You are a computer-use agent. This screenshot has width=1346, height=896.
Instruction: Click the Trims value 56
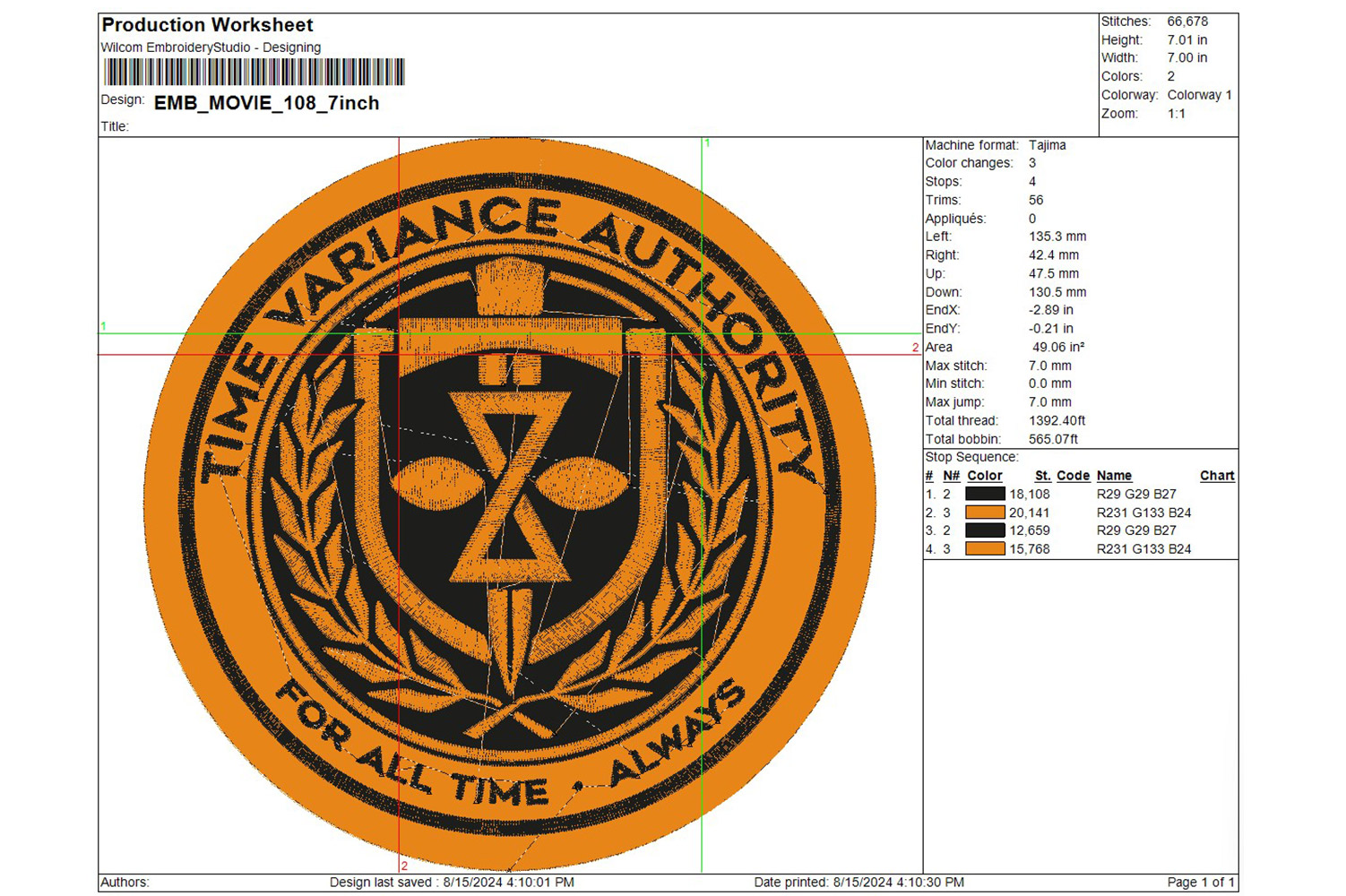coord(1036,201)
